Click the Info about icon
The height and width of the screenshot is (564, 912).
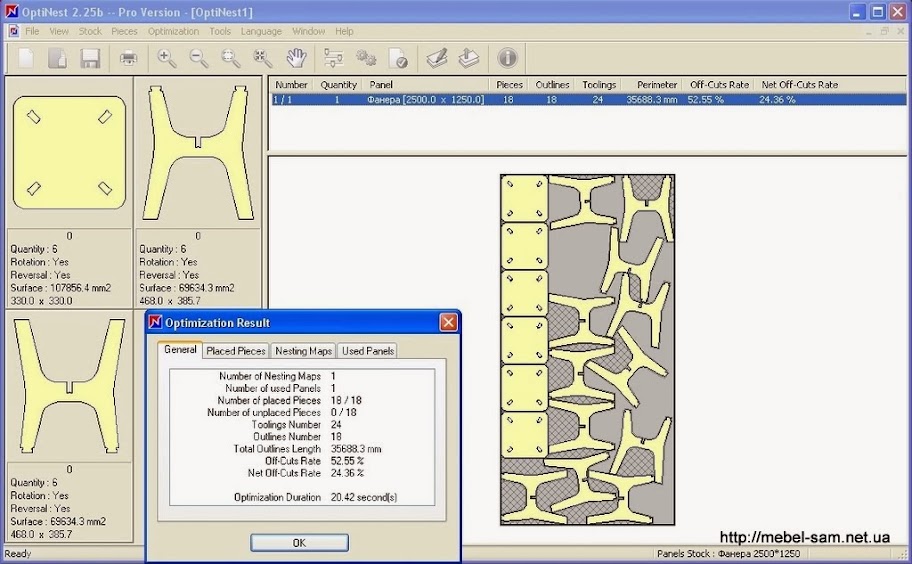[507, 58]
